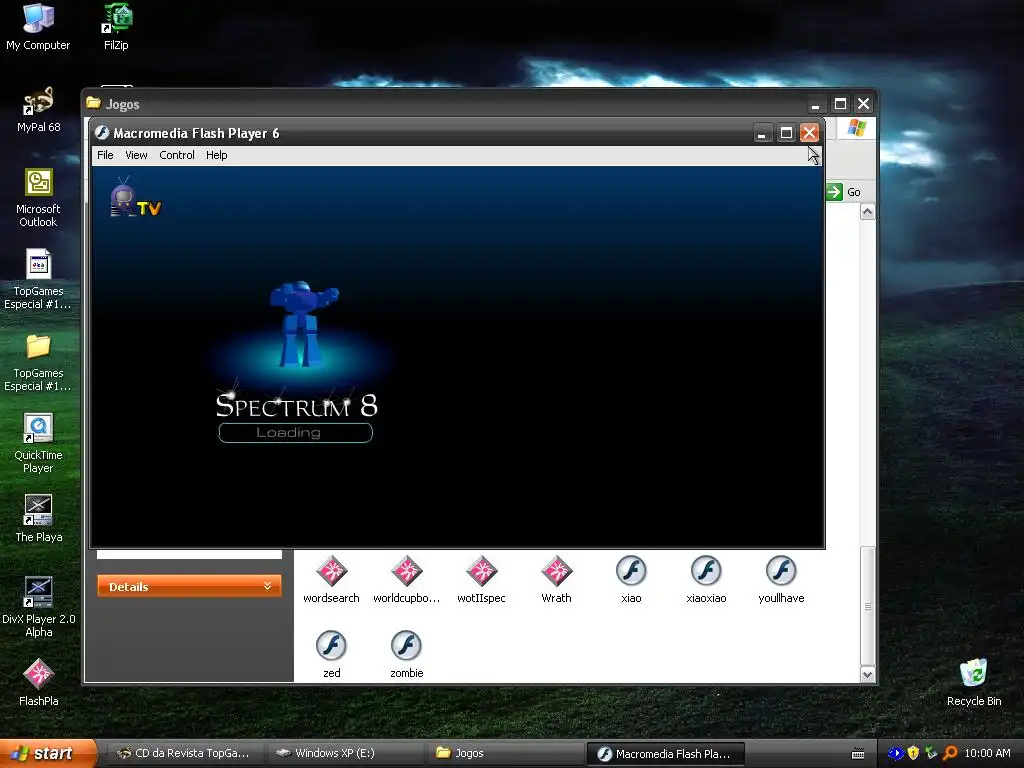Click the Windows flag logo in Jogos
Image resolution: width=1024 pixels, height=768 pixels.
click(x=857, y=128)
